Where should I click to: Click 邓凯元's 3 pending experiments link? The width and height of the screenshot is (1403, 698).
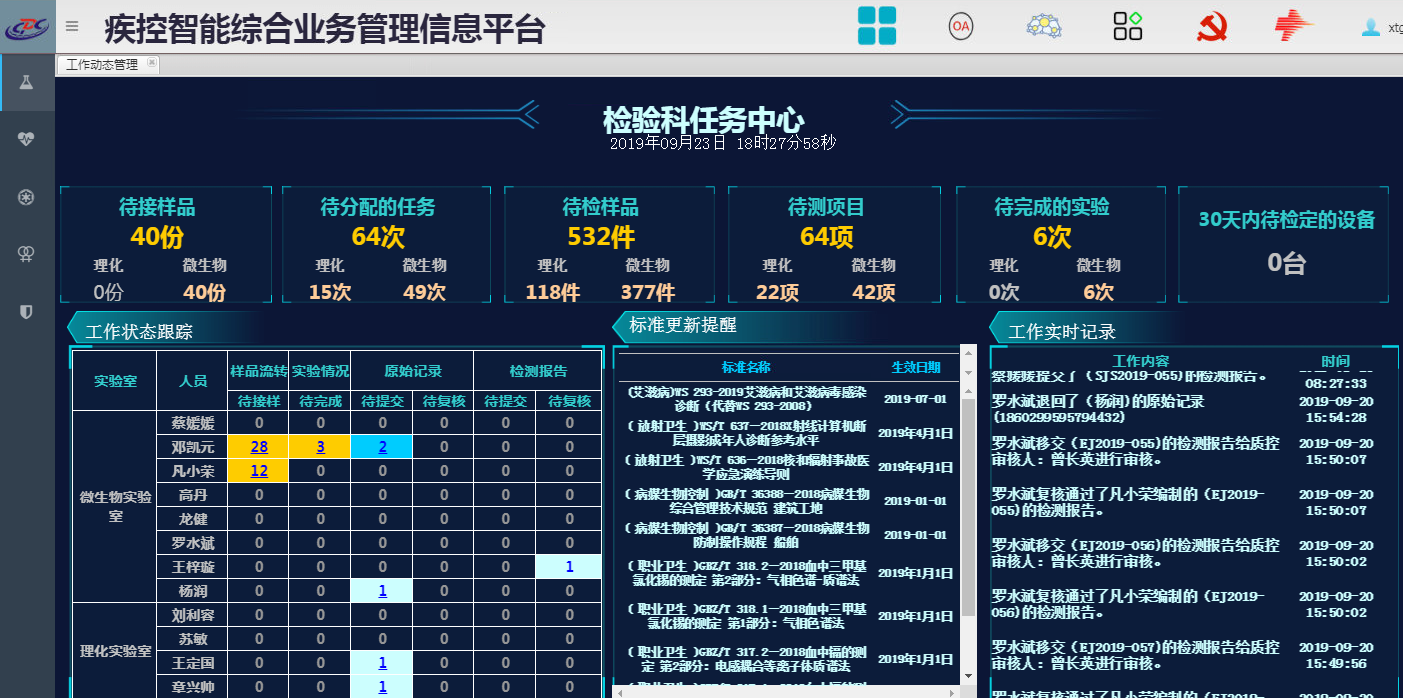(320, 447)
